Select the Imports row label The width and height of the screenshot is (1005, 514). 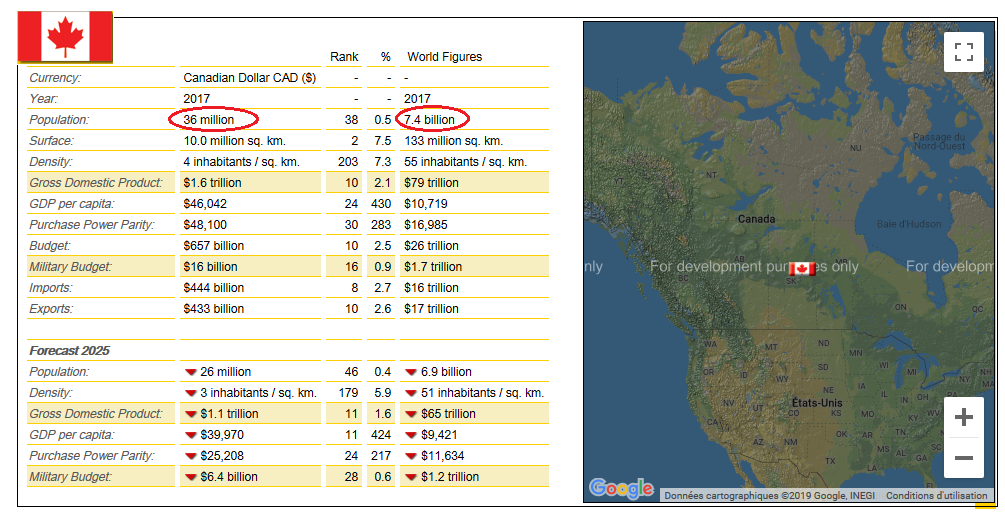tap(51, 288)
